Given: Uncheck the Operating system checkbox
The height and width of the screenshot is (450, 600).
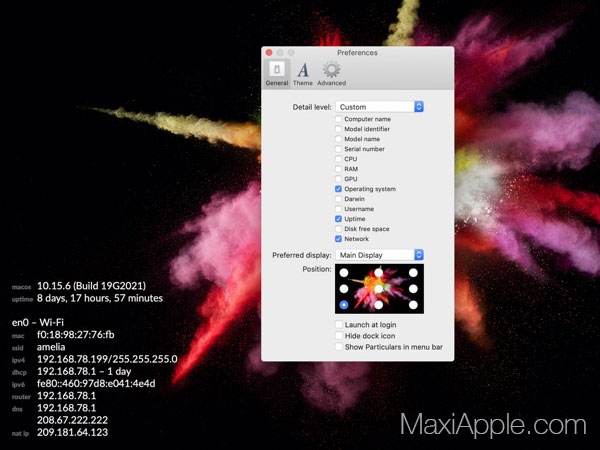Looking at the screenshot, I should (338, 189).
